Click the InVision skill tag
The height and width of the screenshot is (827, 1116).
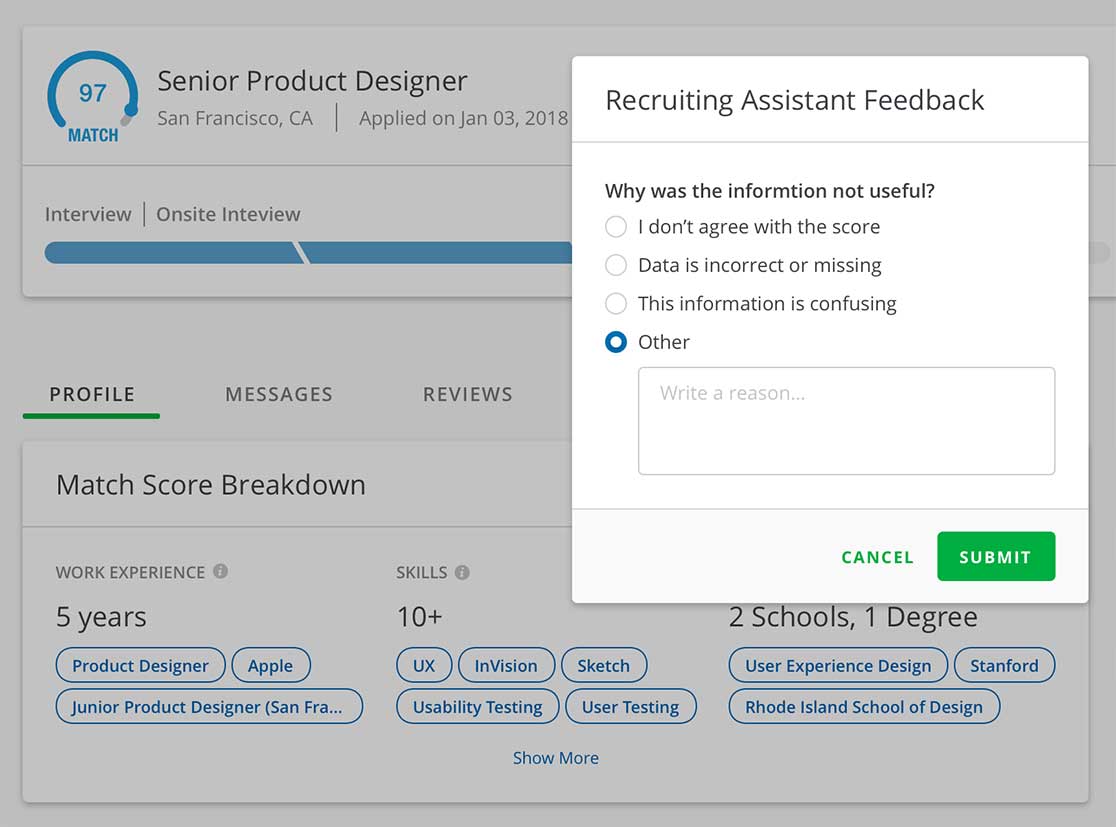pos(505,666)
